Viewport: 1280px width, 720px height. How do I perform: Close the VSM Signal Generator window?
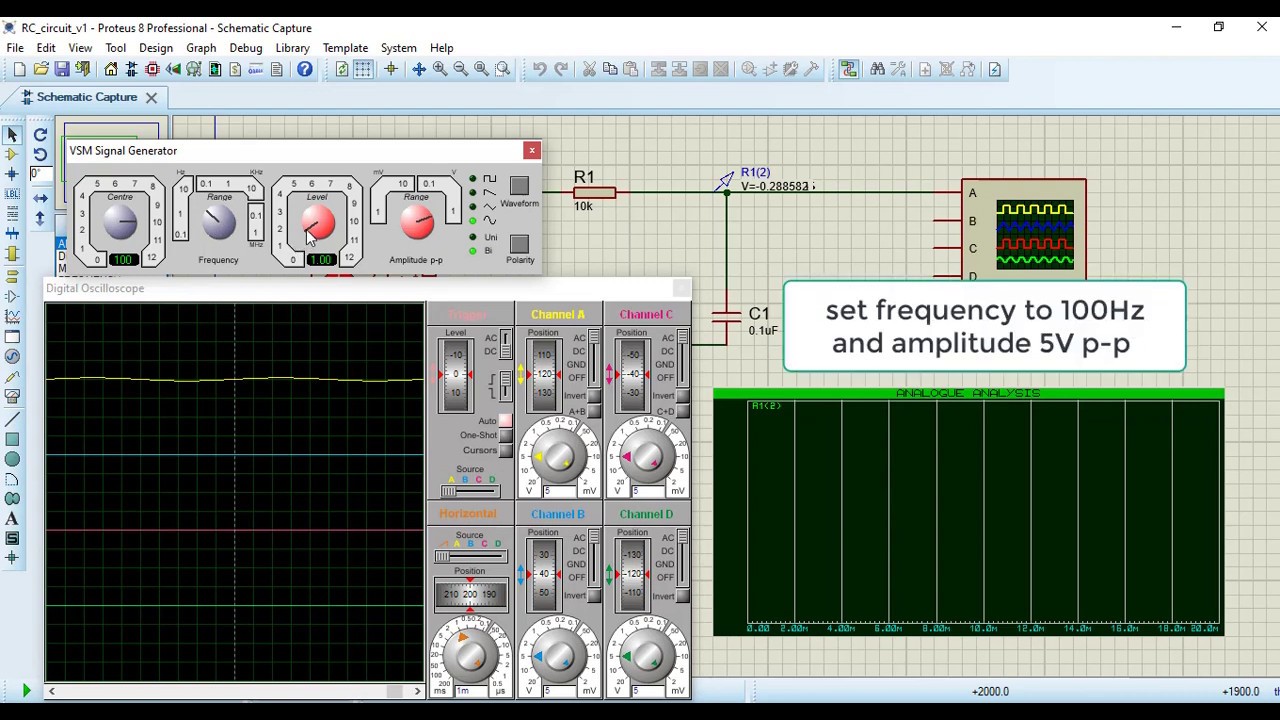[532, 150]
